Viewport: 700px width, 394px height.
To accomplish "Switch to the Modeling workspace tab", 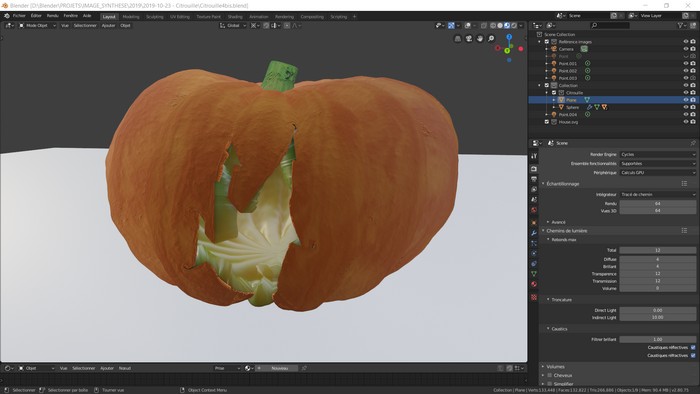I will (x=131, y=17).
